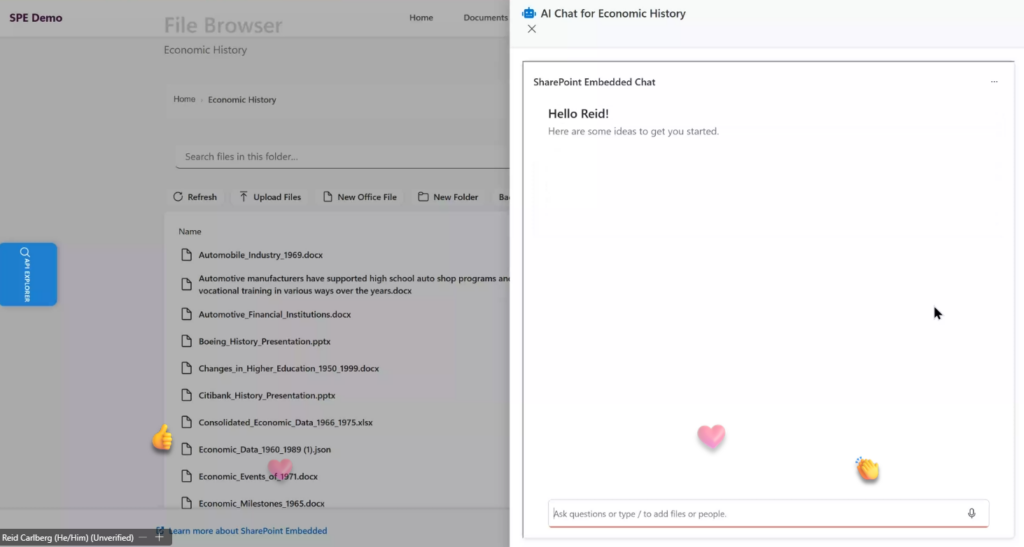This screenshot has width=1024, height=547.
Task: Click the Refresh icon
Action: click(178, 196)
